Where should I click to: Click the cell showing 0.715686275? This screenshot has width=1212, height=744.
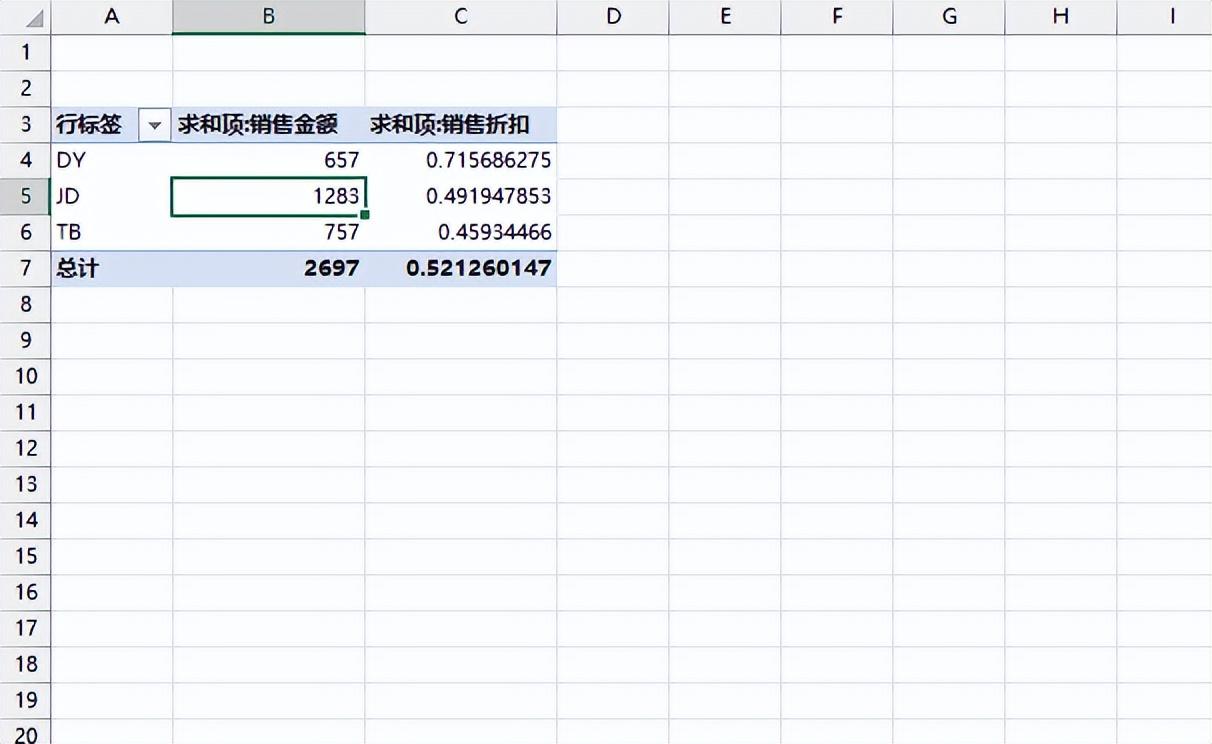[460, 160]
